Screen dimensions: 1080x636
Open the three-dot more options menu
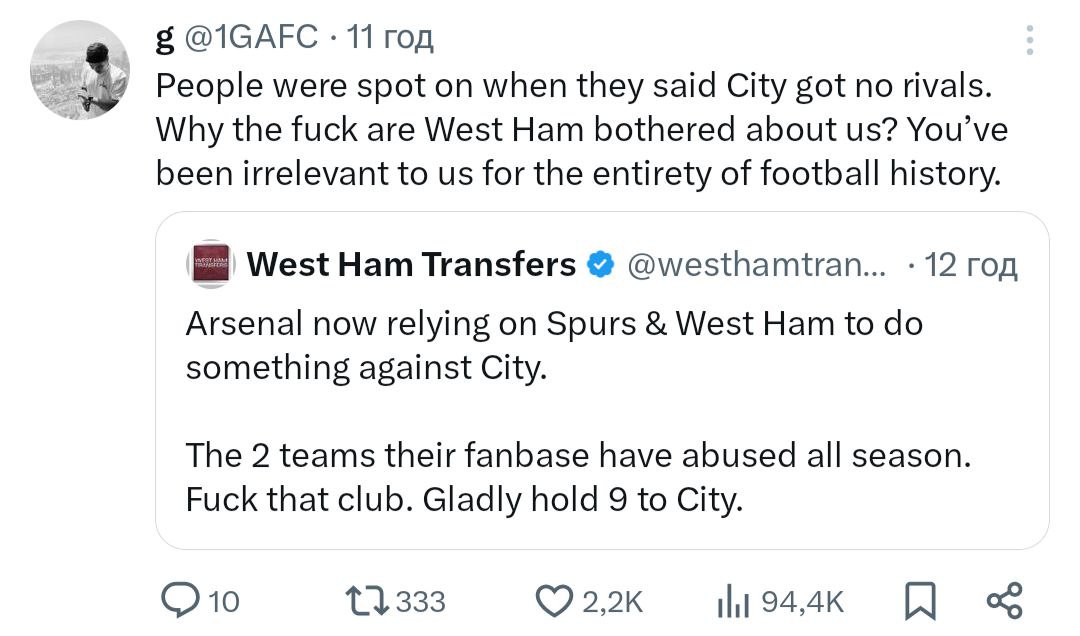point(1031,40)
